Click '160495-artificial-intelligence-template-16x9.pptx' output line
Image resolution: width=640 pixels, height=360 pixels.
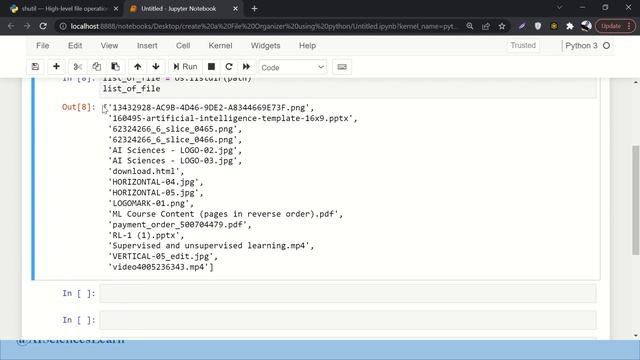point(232,118)
